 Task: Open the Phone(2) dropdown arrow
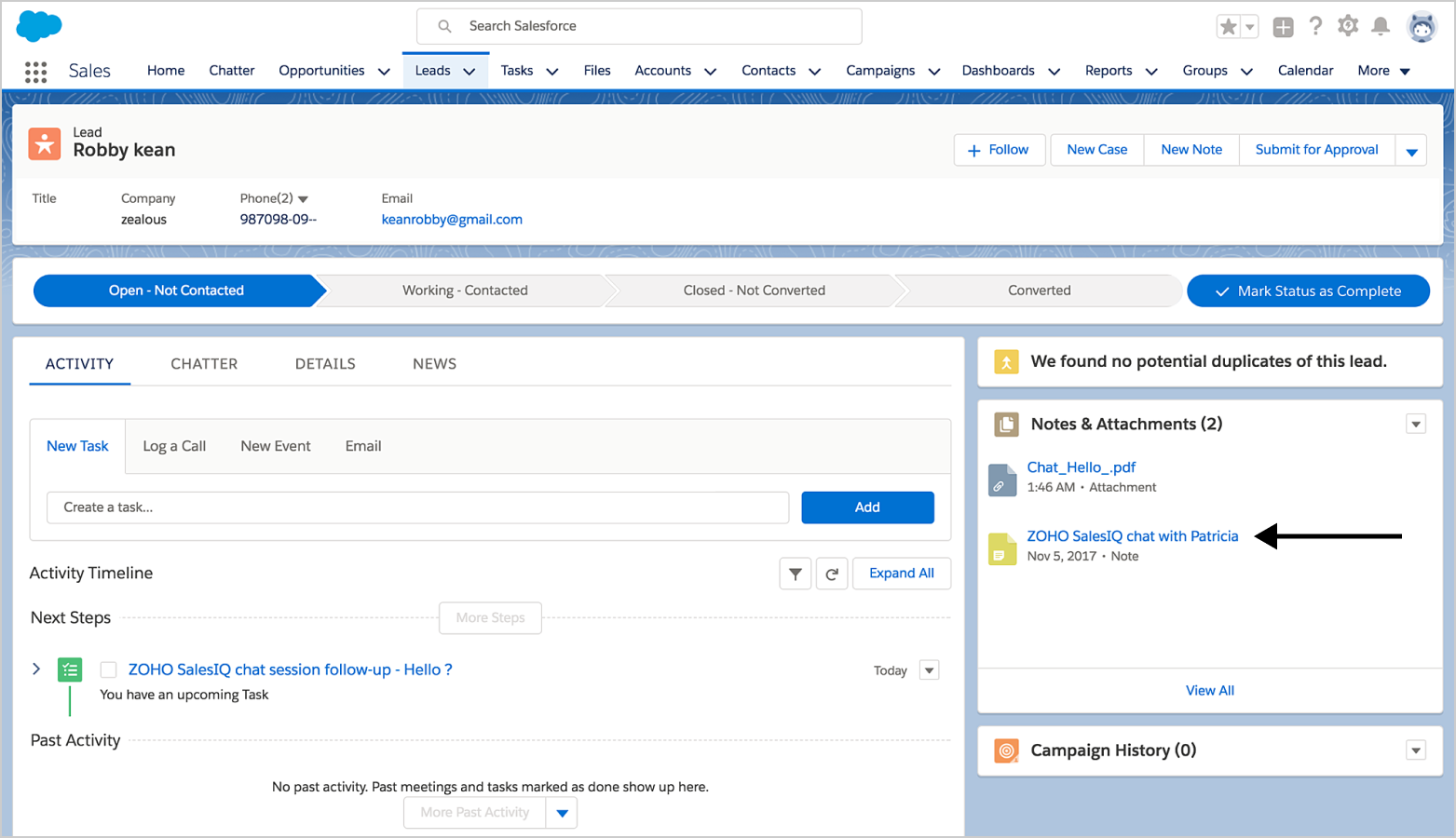(x=303, y=199)
